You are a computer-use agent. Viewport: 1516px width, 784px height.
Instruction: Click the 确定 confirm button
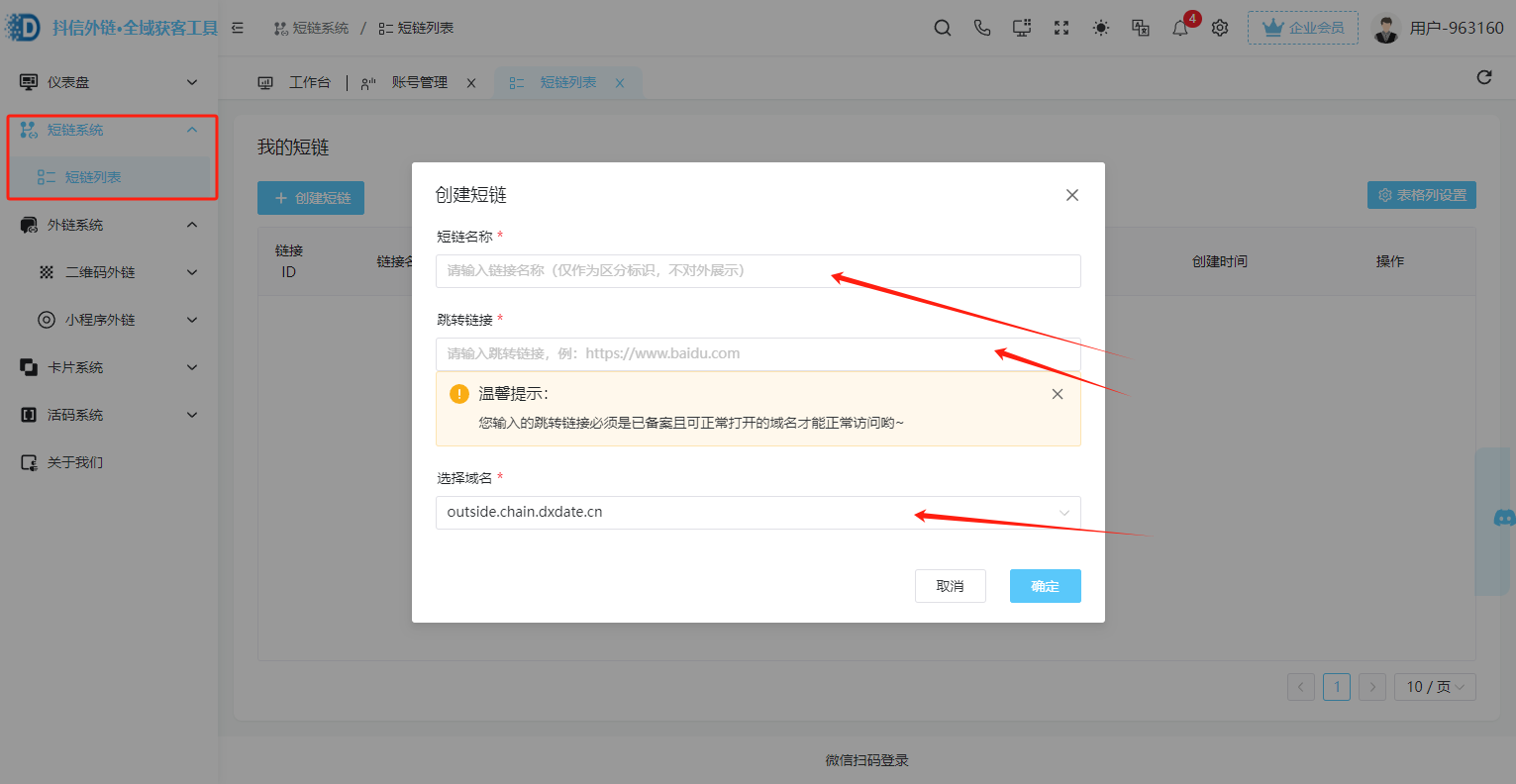click(1045, 586)
